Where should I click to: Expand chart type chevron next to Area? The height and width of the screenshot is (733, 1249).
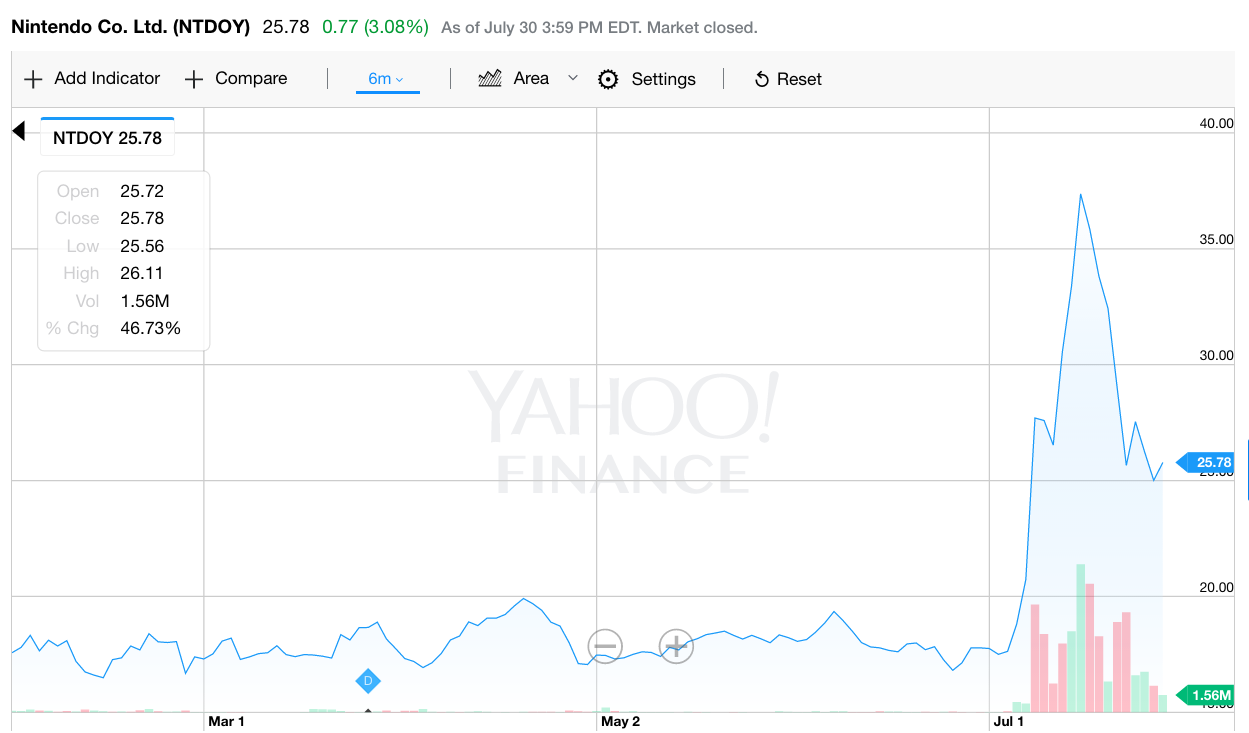click(573, 78)
